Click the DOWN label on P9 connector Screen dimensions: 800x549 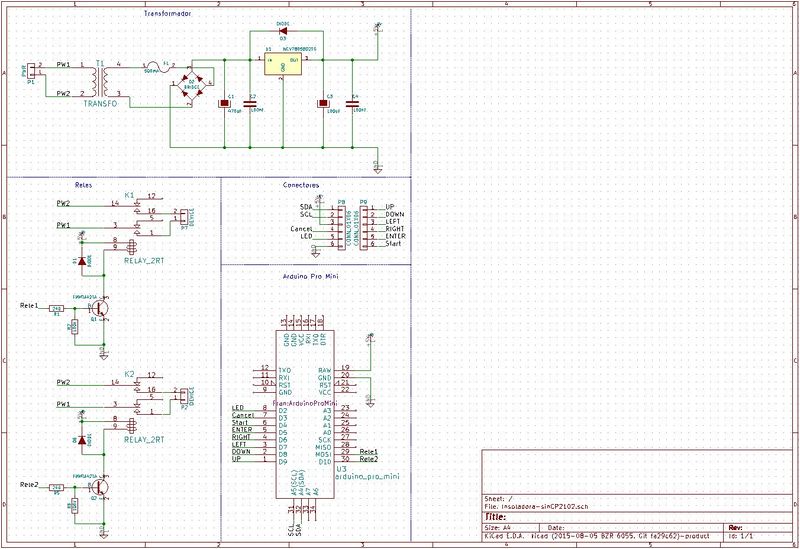(x=395, y=214)
